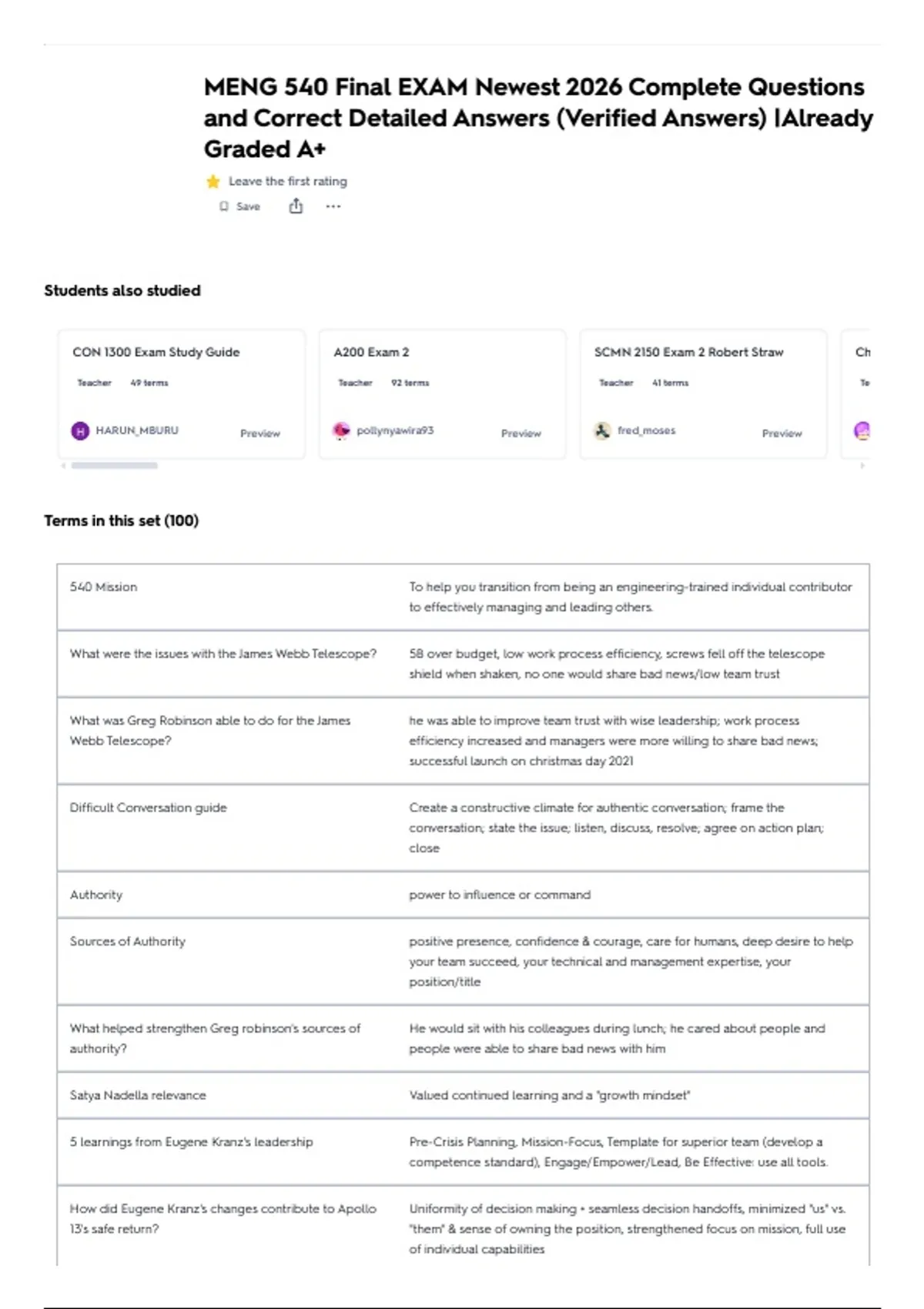
Task: Save this study set
Action: 239,206
